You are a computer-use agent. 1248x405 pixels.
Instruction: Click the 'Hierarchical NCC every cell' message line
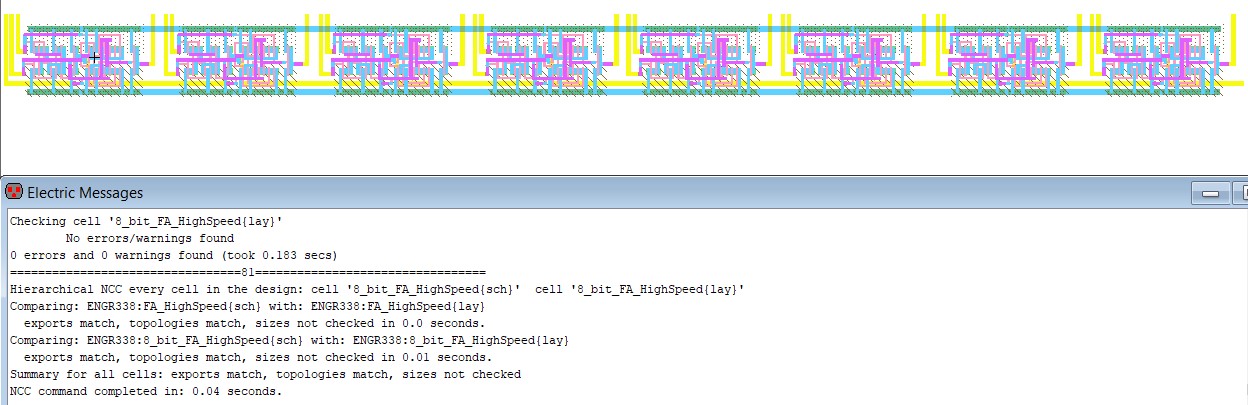pos(376,289)
